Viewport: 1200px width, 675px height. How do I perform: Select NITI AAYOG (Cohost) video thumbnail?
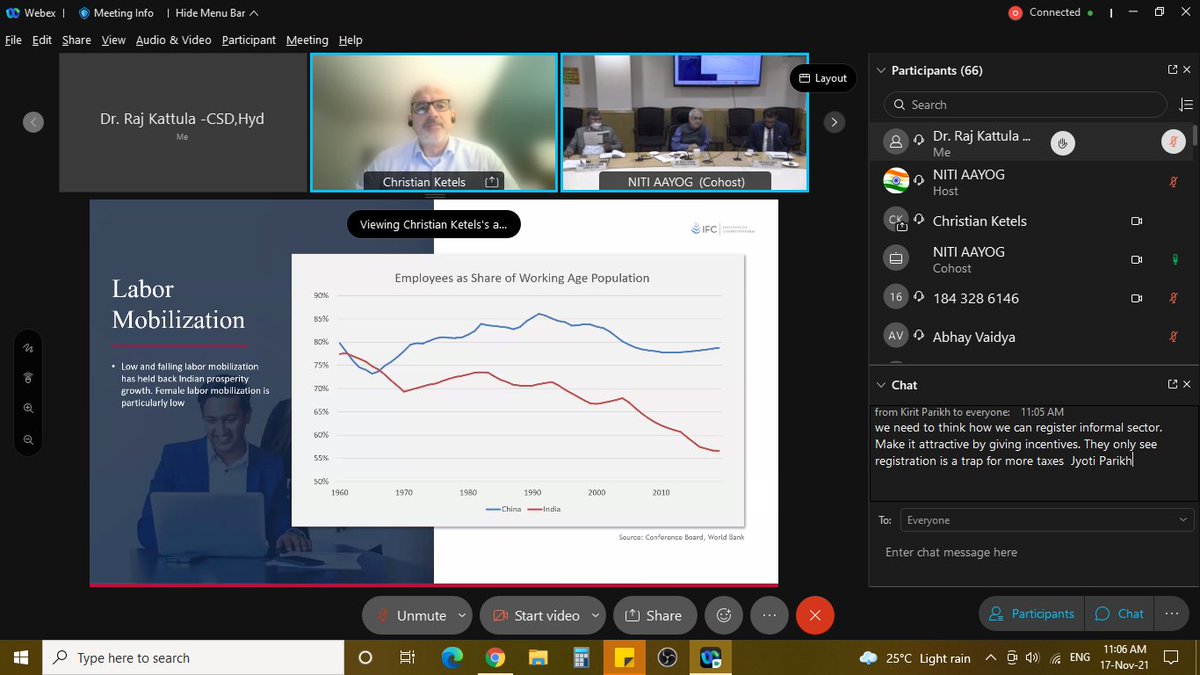coord(684,122)
